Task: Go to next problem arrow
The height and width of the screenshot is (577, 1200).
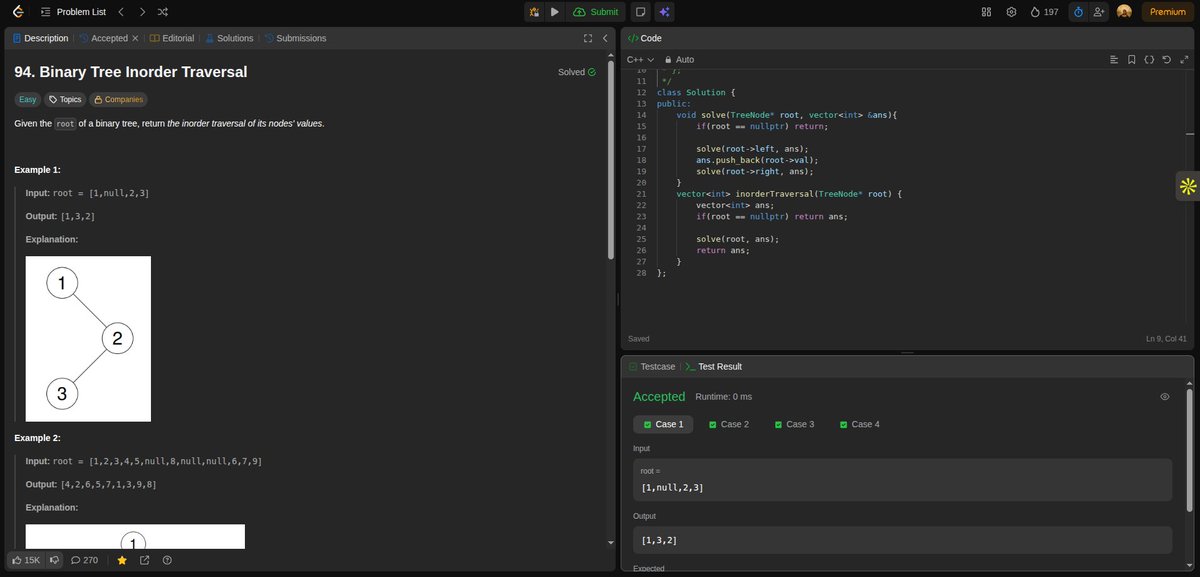Action: pyautogui.click(x=142, y=12)
